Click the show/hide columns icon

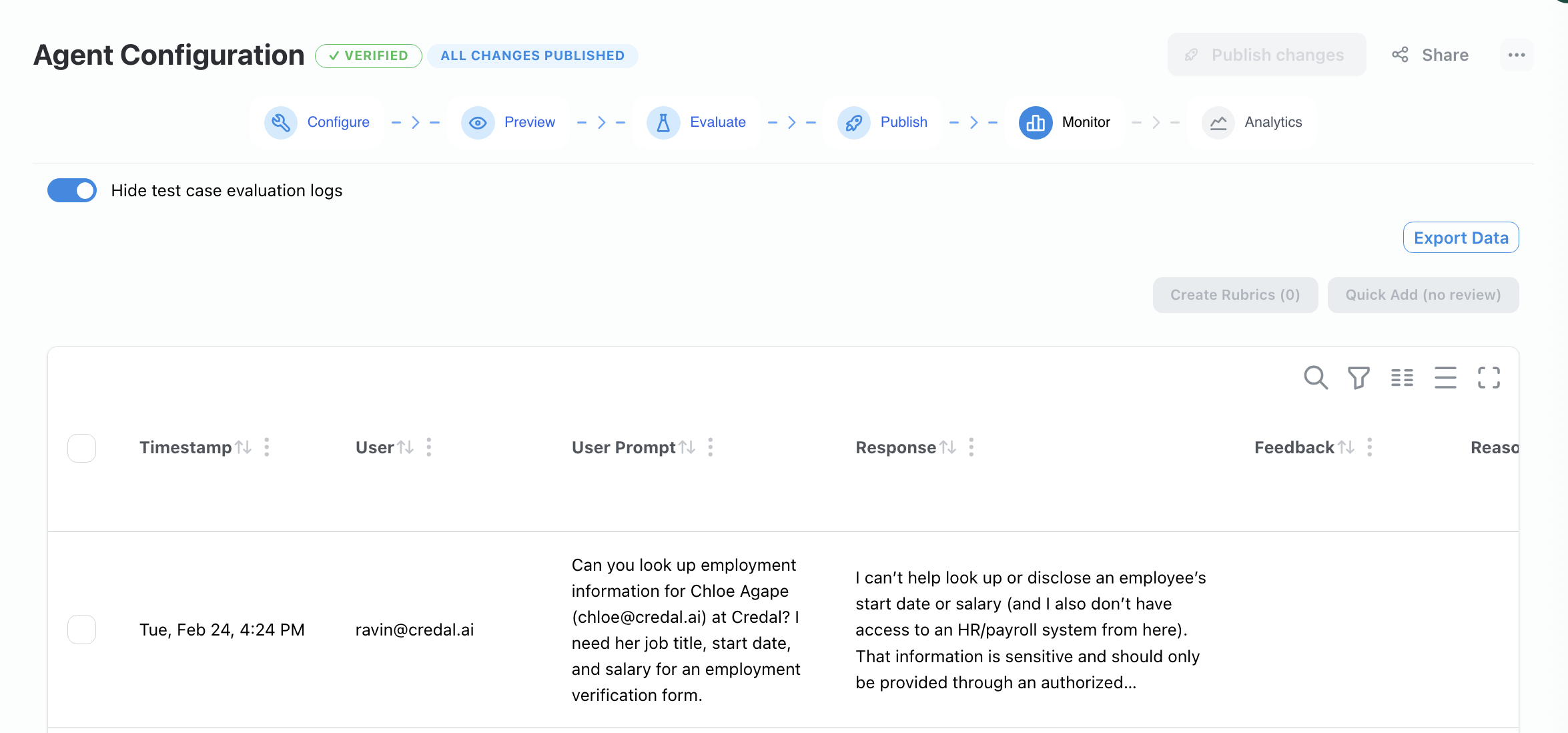pos(1402,378)
